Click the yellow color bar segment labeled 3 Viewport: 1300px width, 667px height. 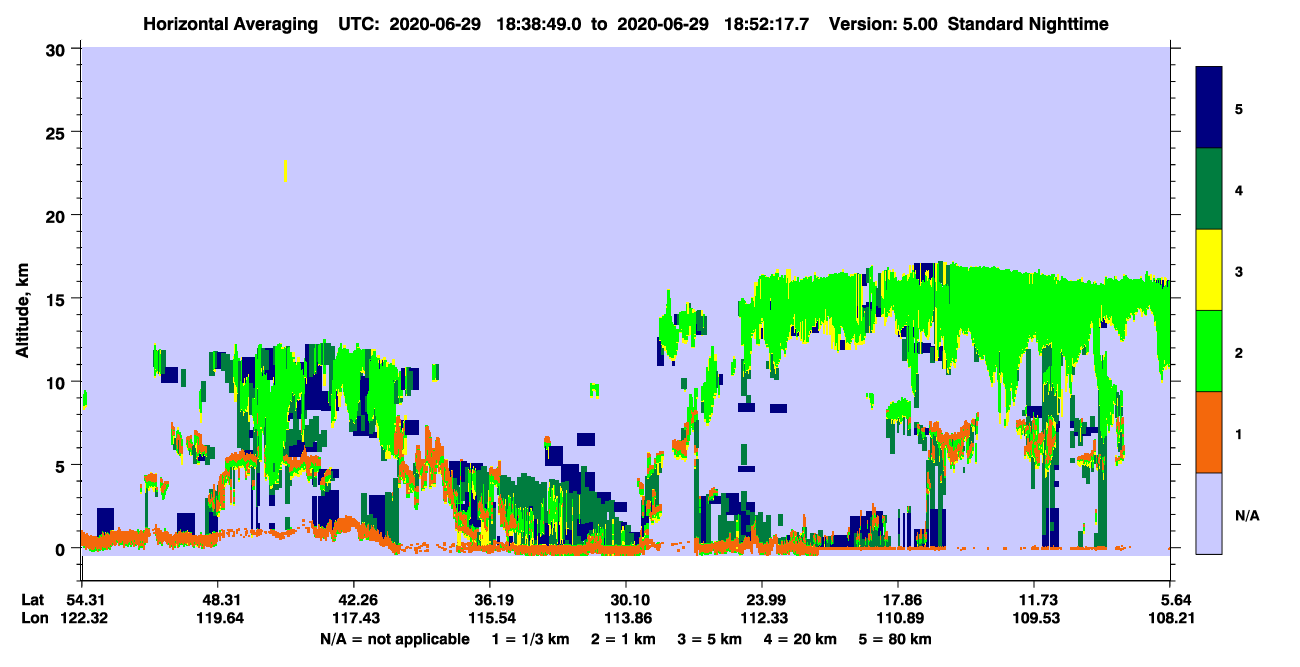tap(1209, 270)
